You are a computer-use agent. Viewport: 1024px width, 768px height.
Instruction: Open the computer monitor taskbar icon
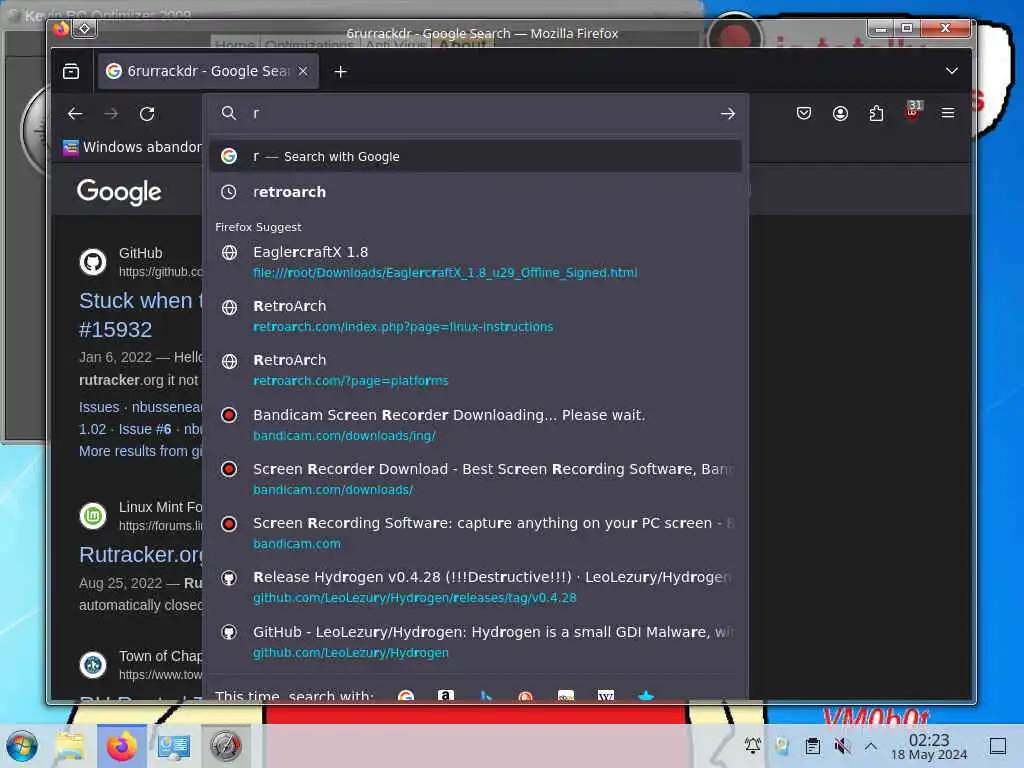pyautogui.click(x=174, y=746)
